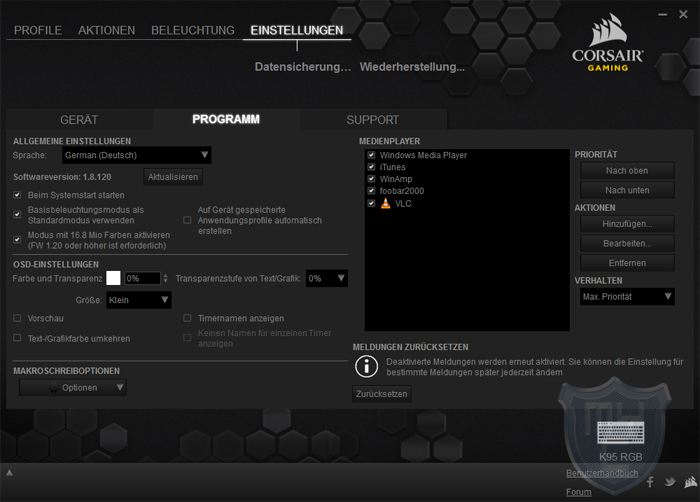Click the Corsair sails icon in footer
This screenshot has width=700, height=502.
pos(687,482)
